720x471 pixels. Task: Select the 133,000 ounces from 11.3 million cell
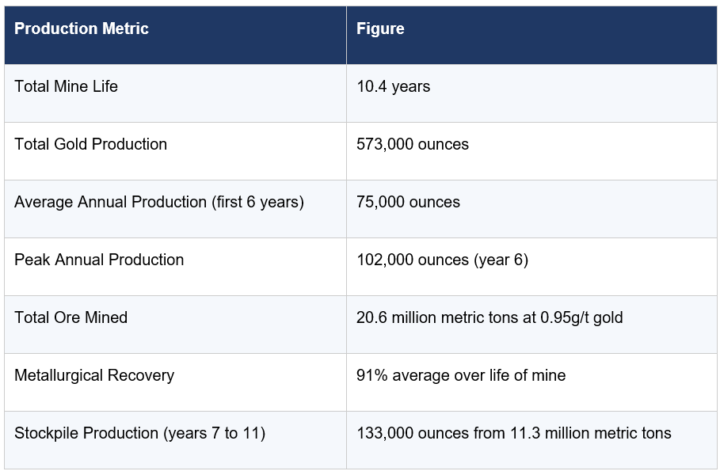[532, 440]
